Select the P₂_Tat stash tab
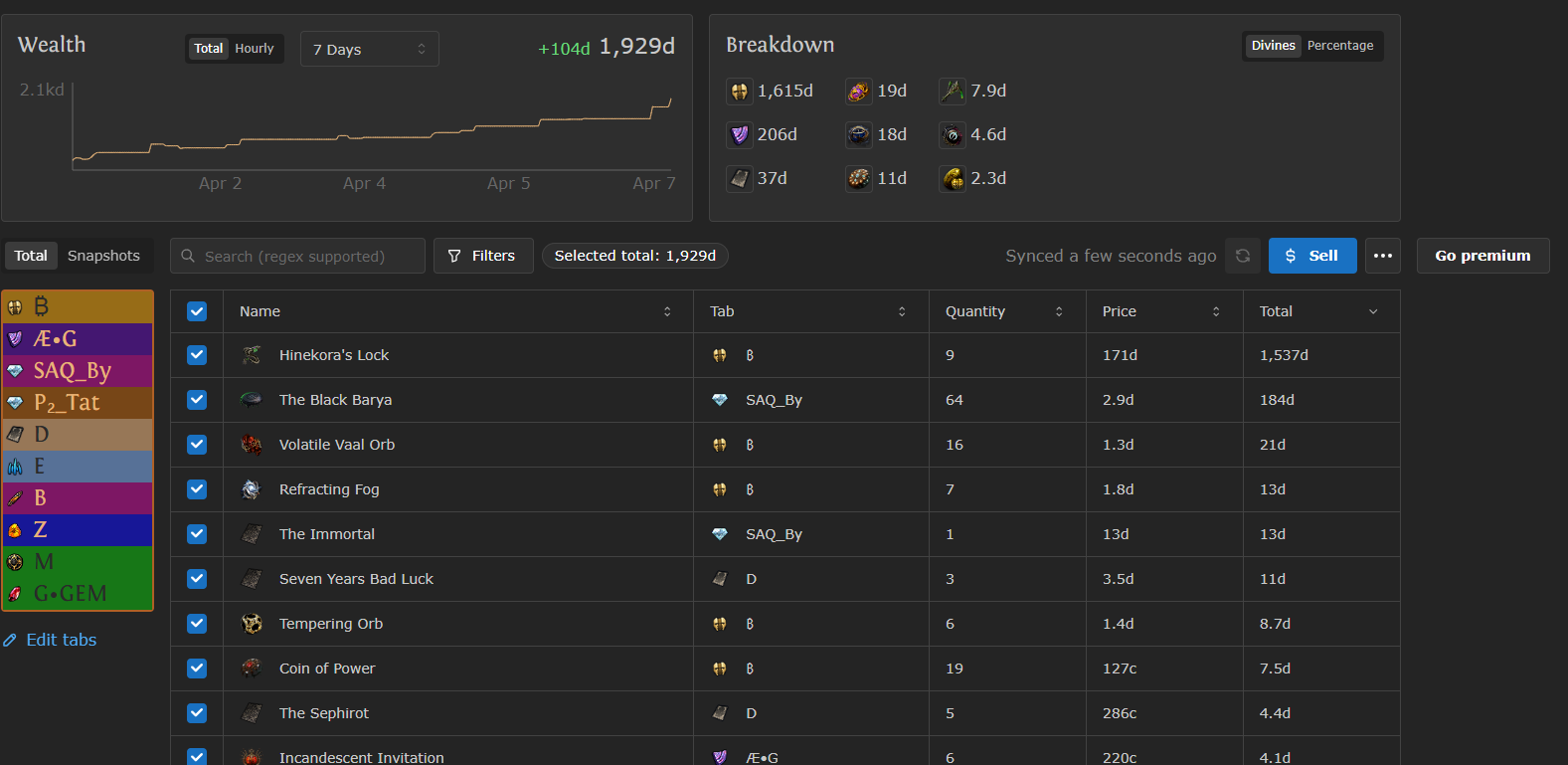 (78, 403)
